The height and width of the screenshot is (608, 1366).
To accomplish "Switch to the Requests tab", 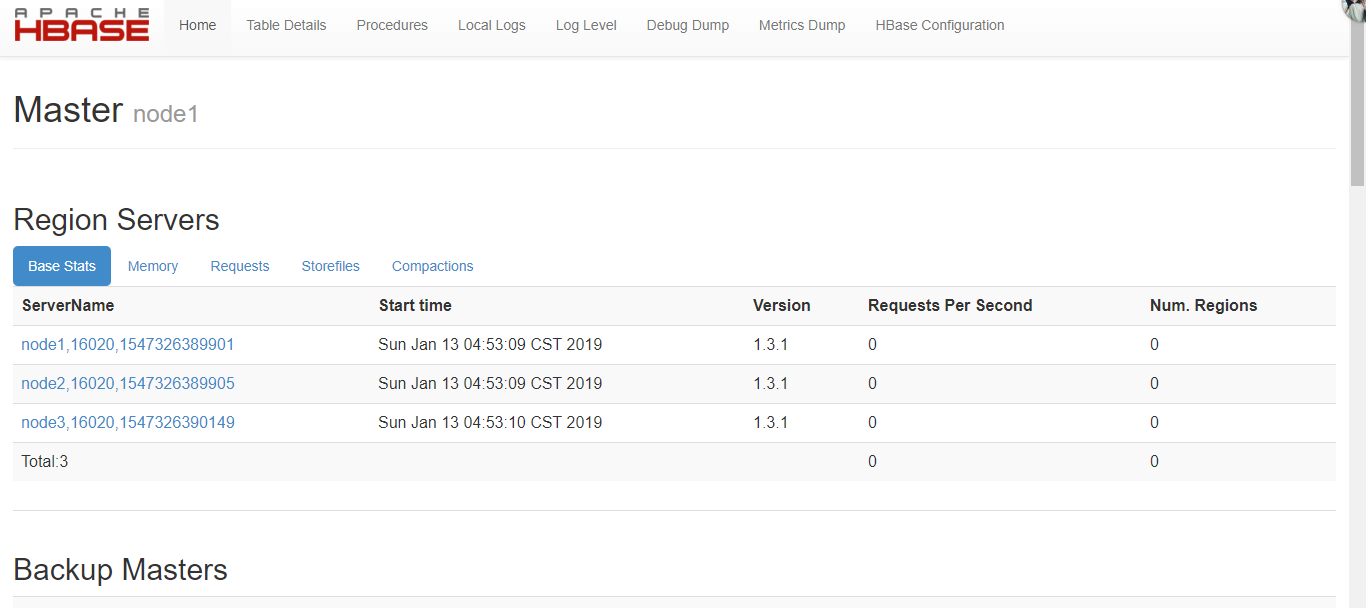I will point(240,265).
